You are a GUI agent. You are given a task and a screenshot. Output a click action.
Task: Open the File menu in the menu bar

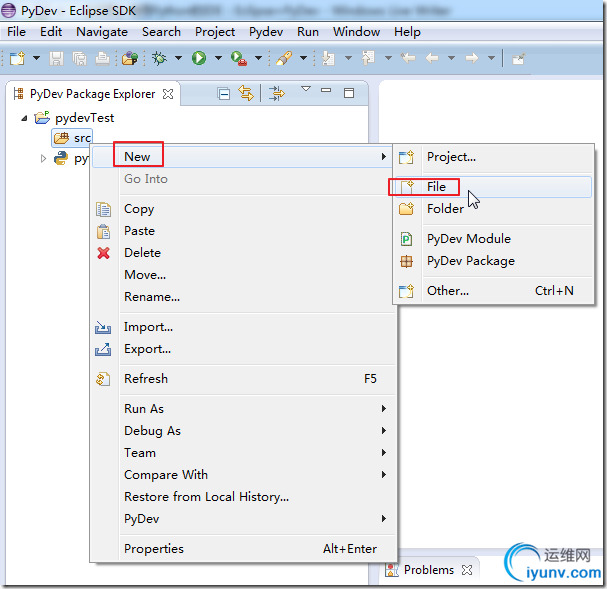click(x=17, y=32)
